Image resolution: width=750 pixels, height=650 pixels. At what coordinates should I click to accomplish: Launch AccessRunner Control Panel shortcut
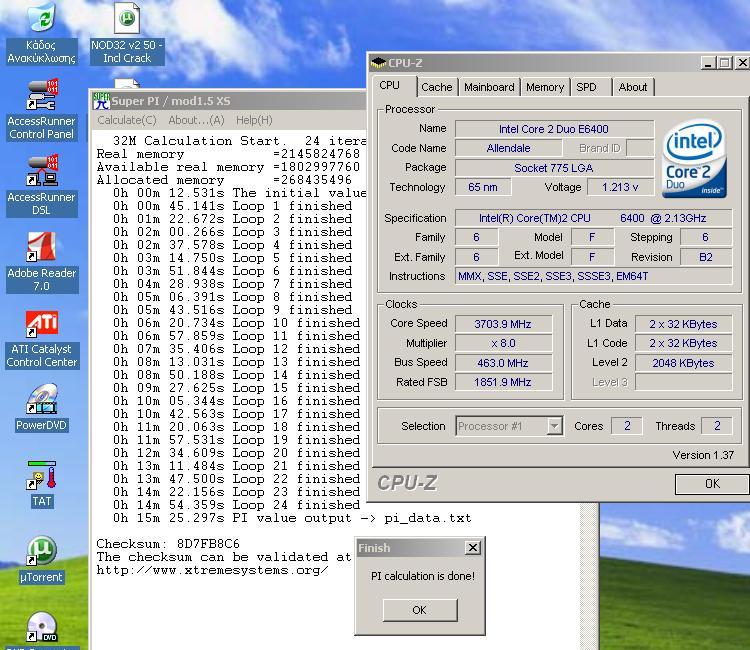(42, 110)
